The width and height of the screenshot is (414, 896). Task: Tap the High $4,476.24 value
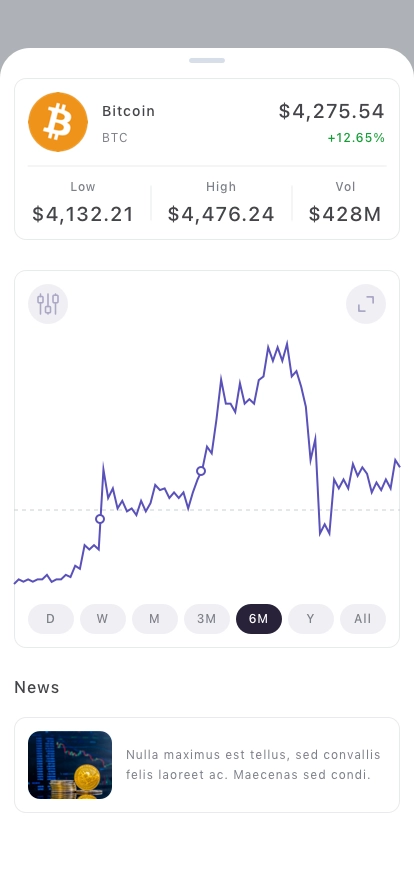[x=221, y=214]
